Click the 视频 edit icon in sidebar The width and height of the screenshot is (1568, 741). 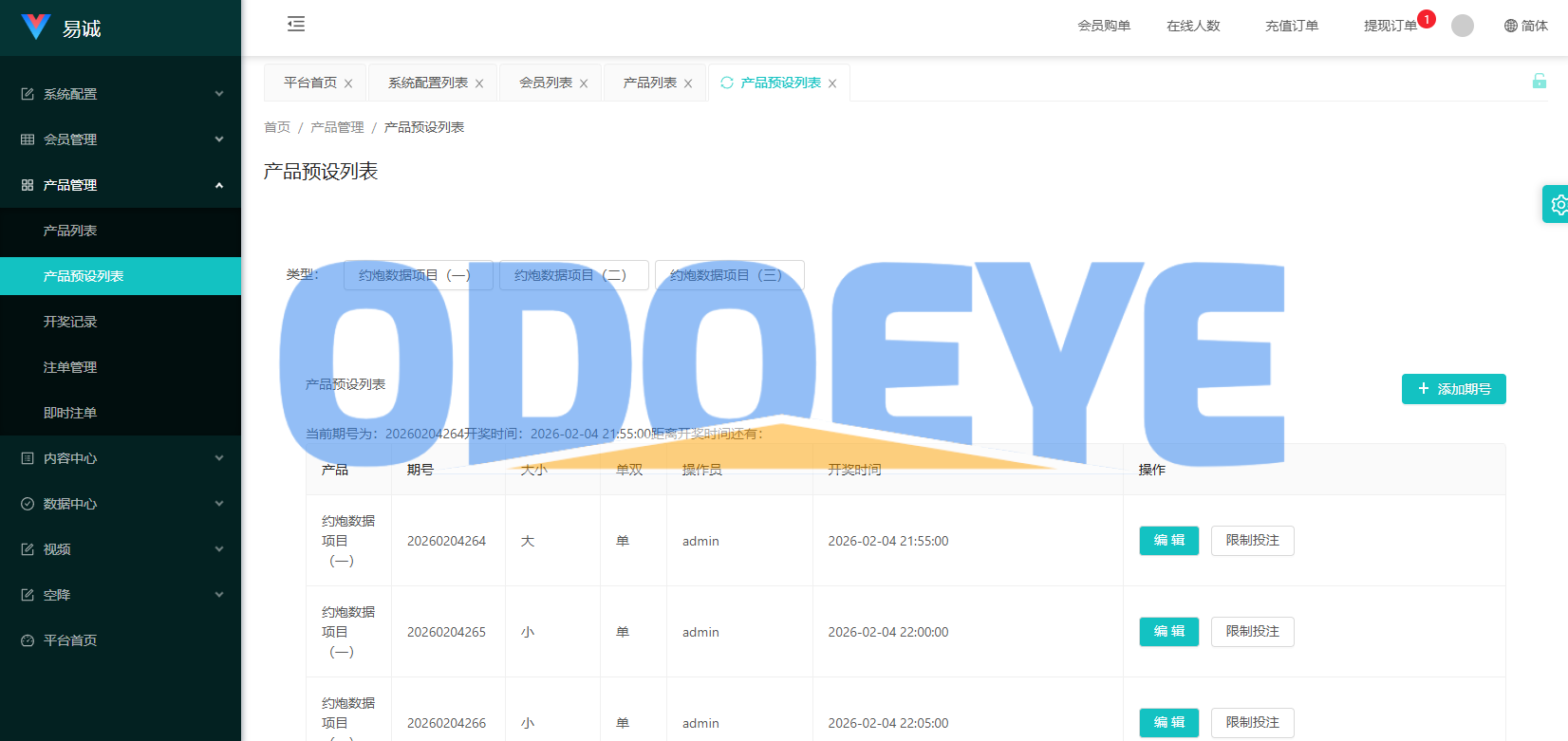click(x=28, y=549)
